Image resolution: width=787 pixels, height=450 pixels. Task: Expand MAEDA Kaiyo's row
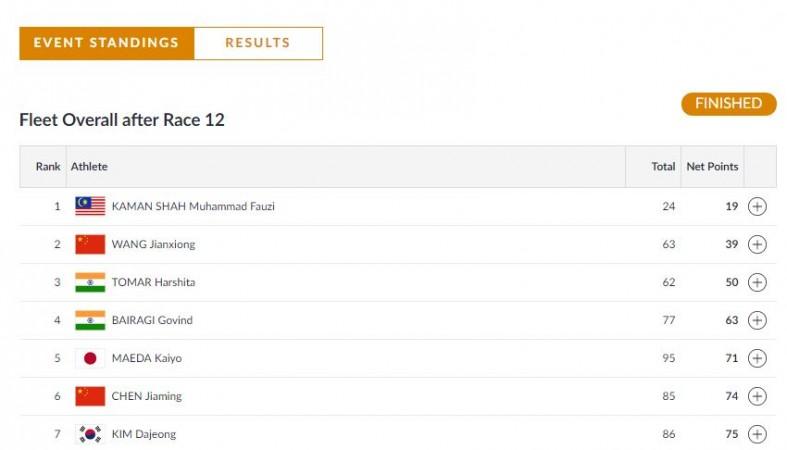click(757, 359)
